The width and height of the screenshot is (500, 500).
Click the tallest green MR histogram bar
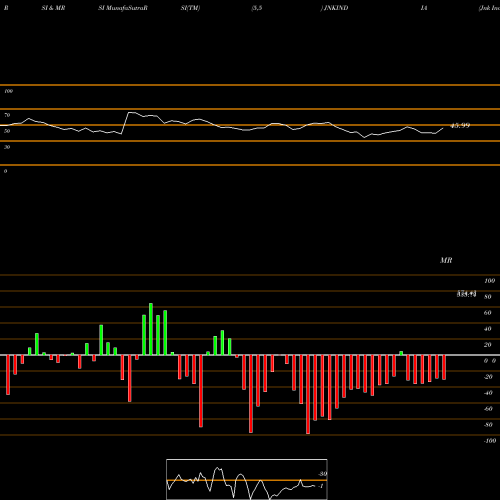pyautogui.click(x=151, y=329)
